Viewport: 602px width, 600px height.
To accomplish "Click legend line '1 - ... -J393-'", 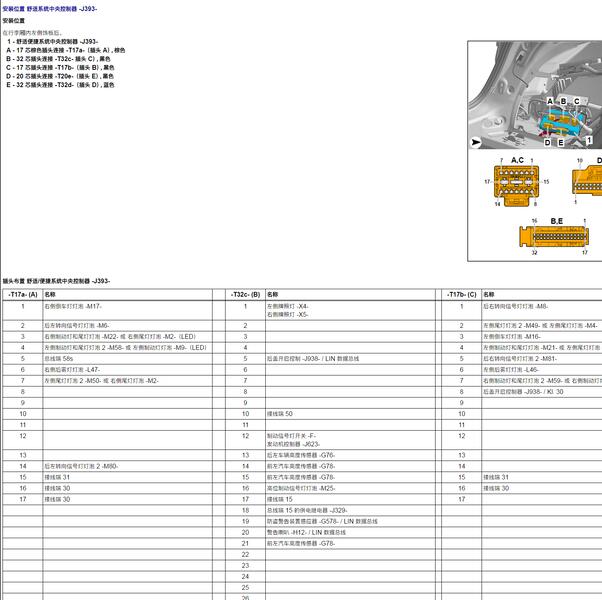I will tap(52, 41).
